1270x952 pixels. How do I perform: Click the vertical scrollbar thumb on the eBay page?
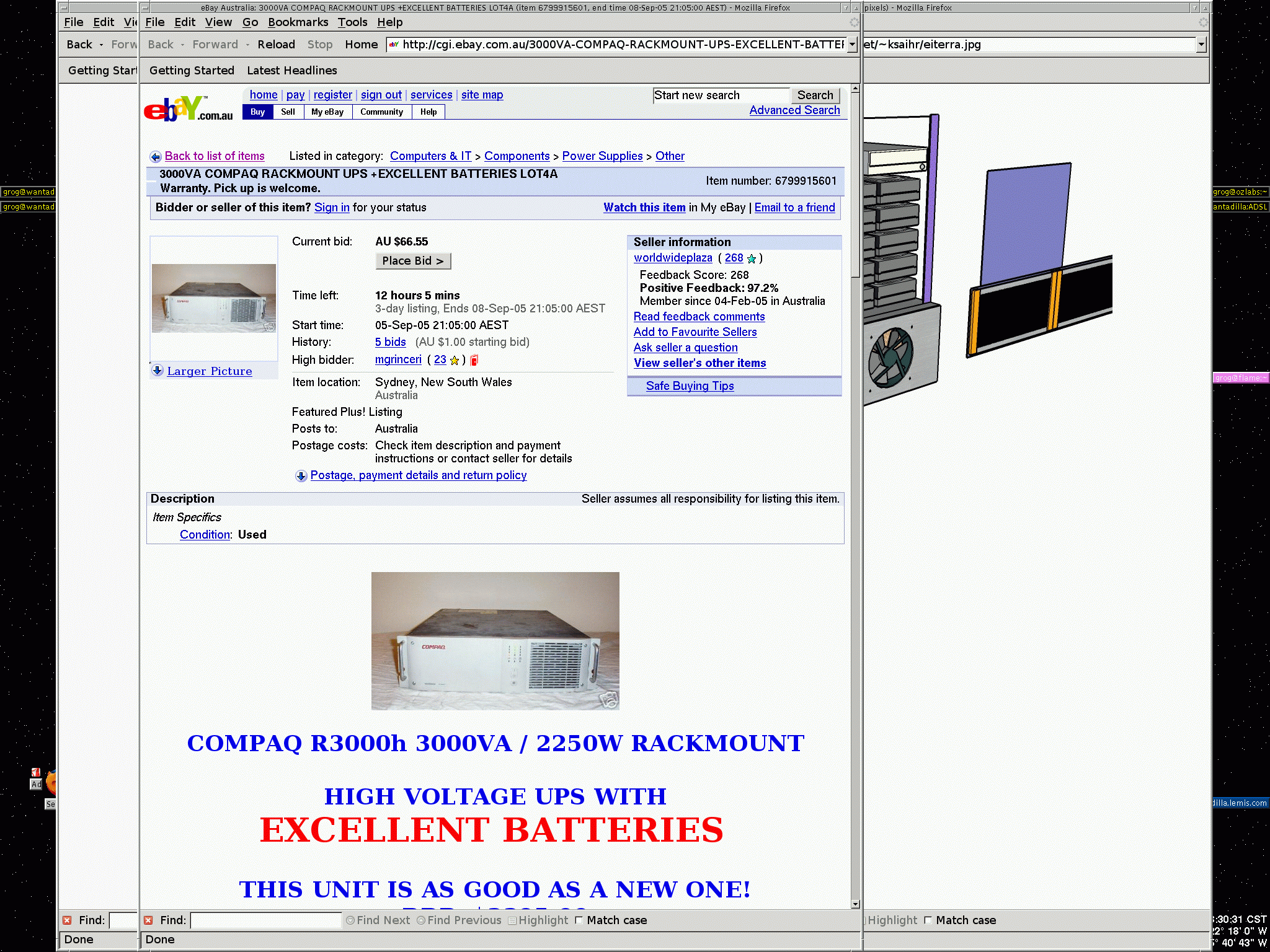pyautogui.click(x=855, y=185)
